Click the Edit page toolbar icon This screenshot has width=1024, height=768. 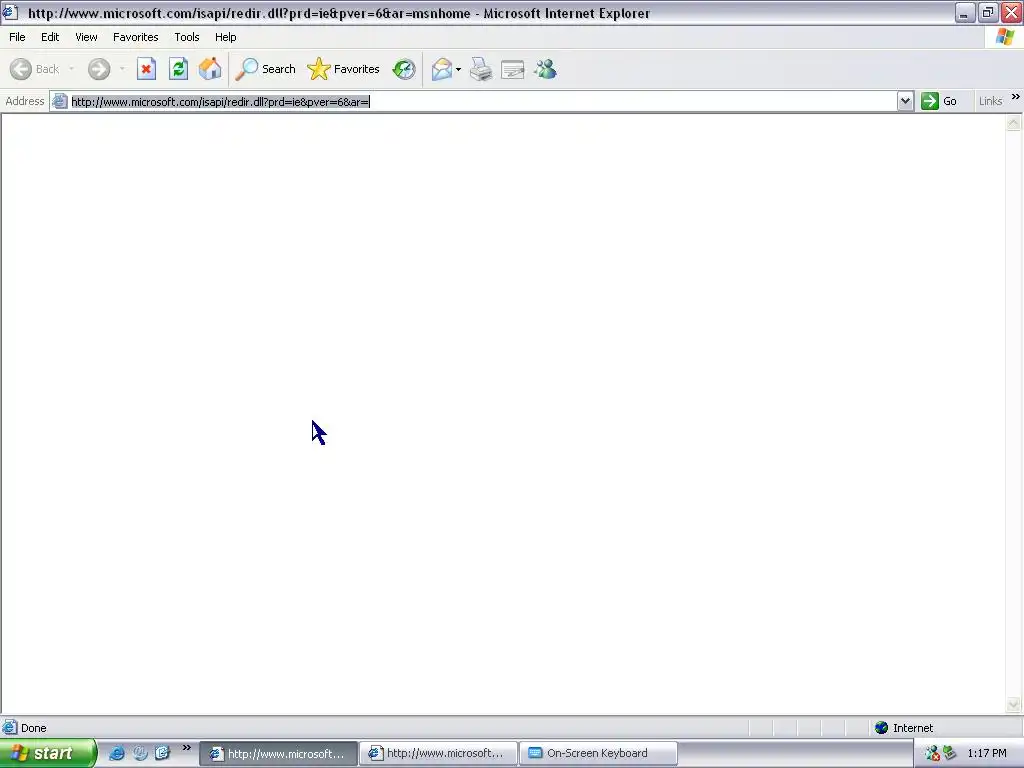tap(513, 69)
